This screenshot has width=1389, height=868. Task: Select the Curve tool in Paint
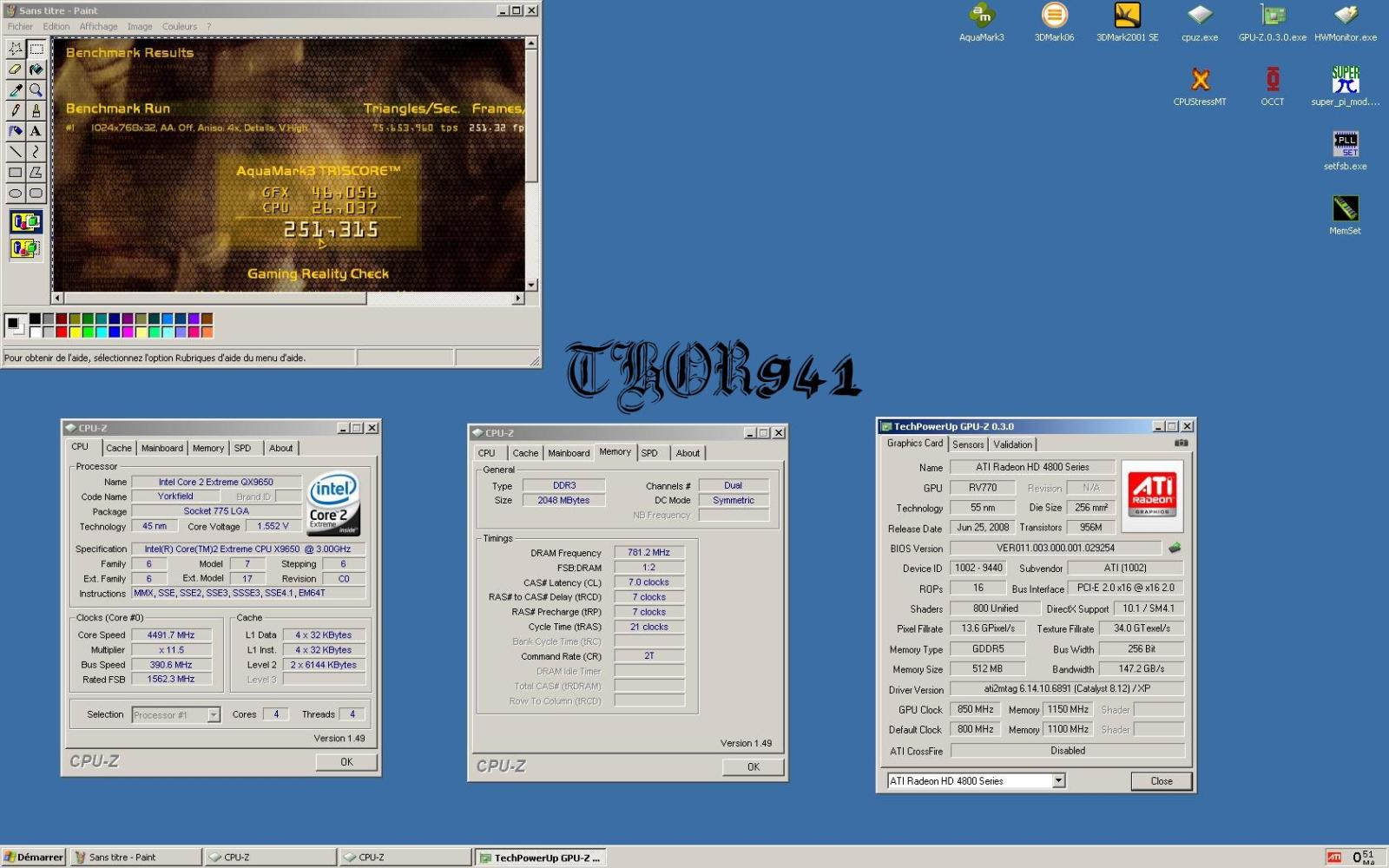[x=36, y=153]
